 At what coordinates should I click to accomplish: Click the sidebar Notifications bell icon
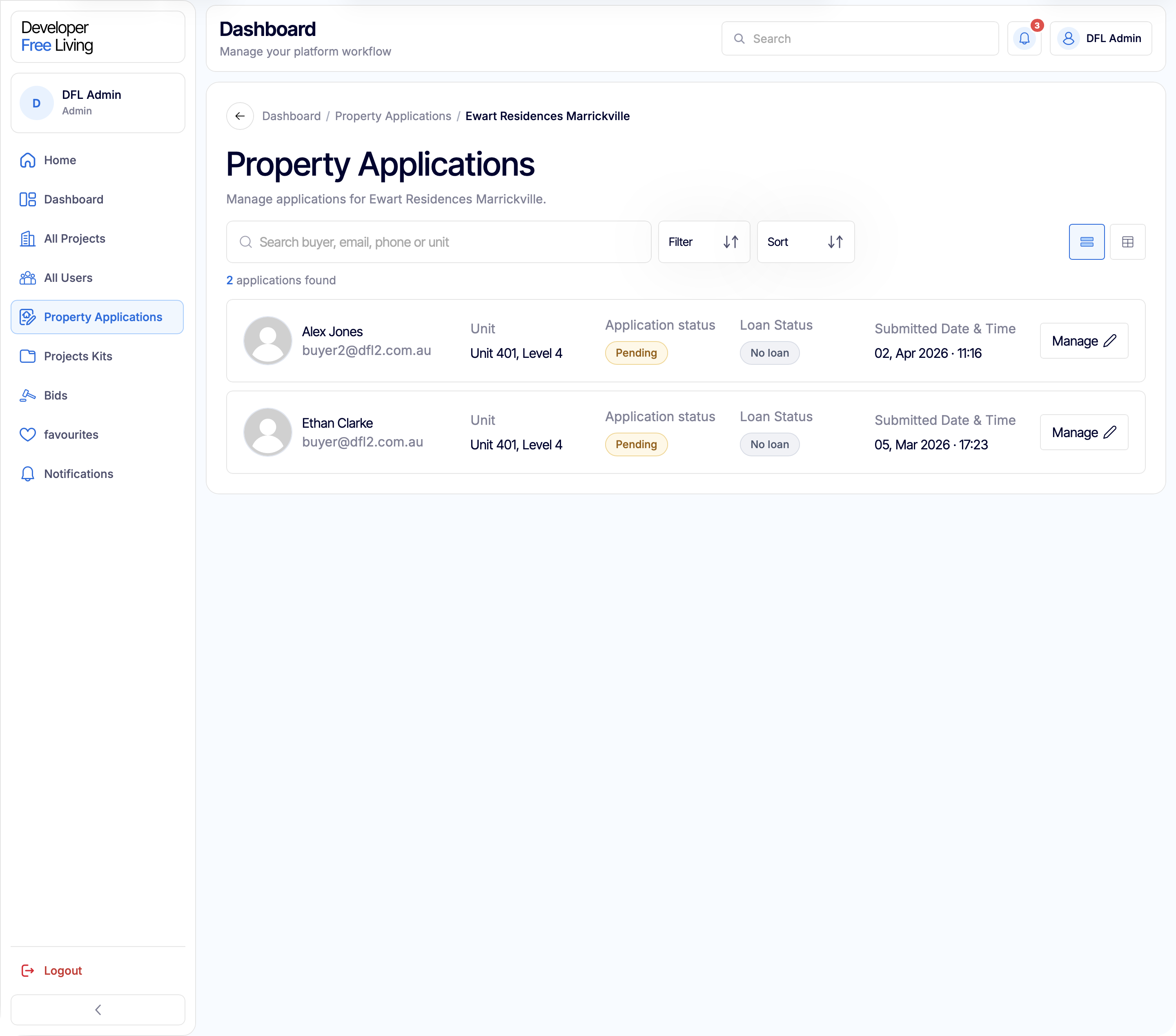tap(28, 474)
